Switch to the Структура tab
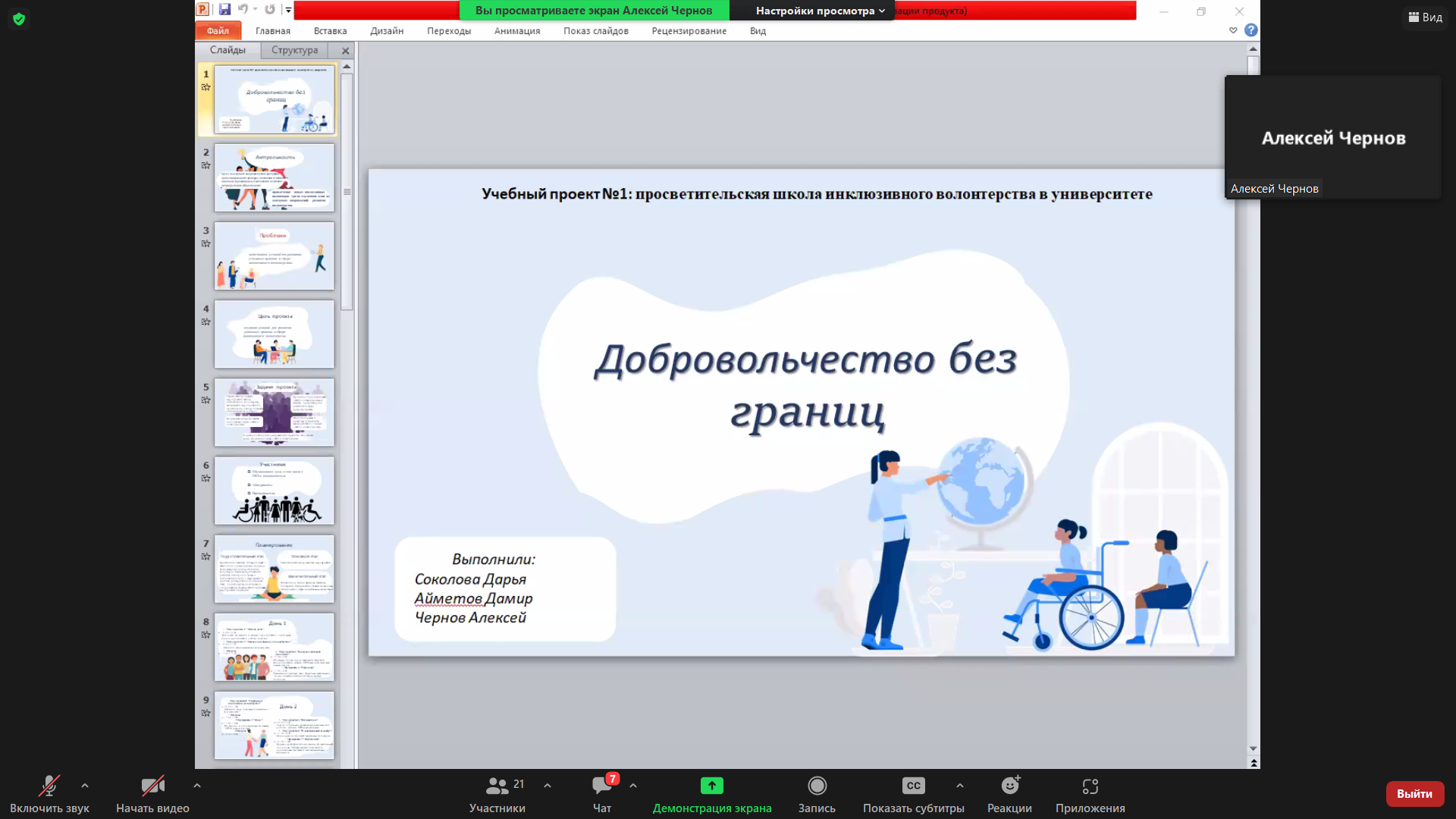The width and height of the screenshot is (1456, 819). (x=294, y=50)
